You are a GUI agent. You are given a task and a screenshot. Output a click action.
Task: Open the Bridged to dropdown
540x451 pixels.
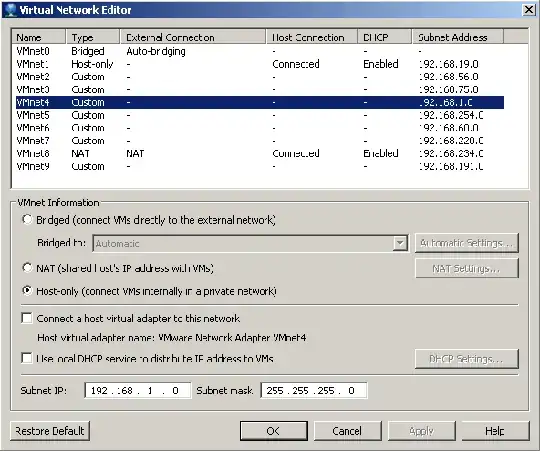pyautogui.click(x=400, y=243)
